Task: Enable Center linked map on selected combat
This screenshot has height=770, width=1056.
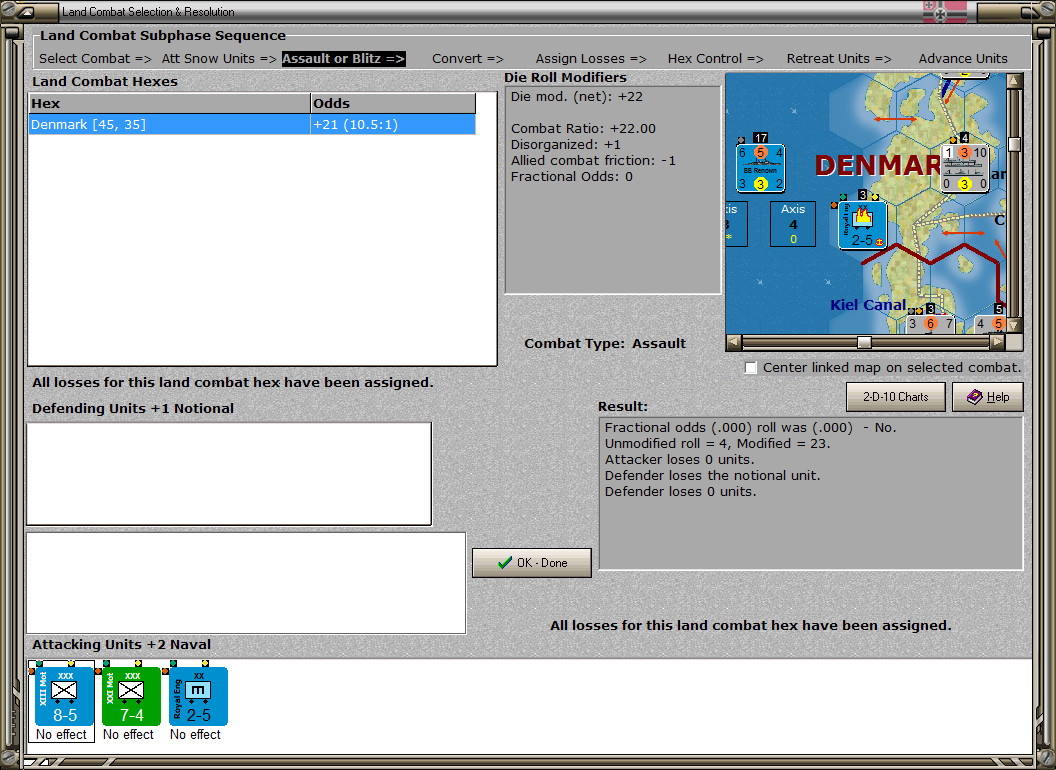Action: tap(751, 368)
